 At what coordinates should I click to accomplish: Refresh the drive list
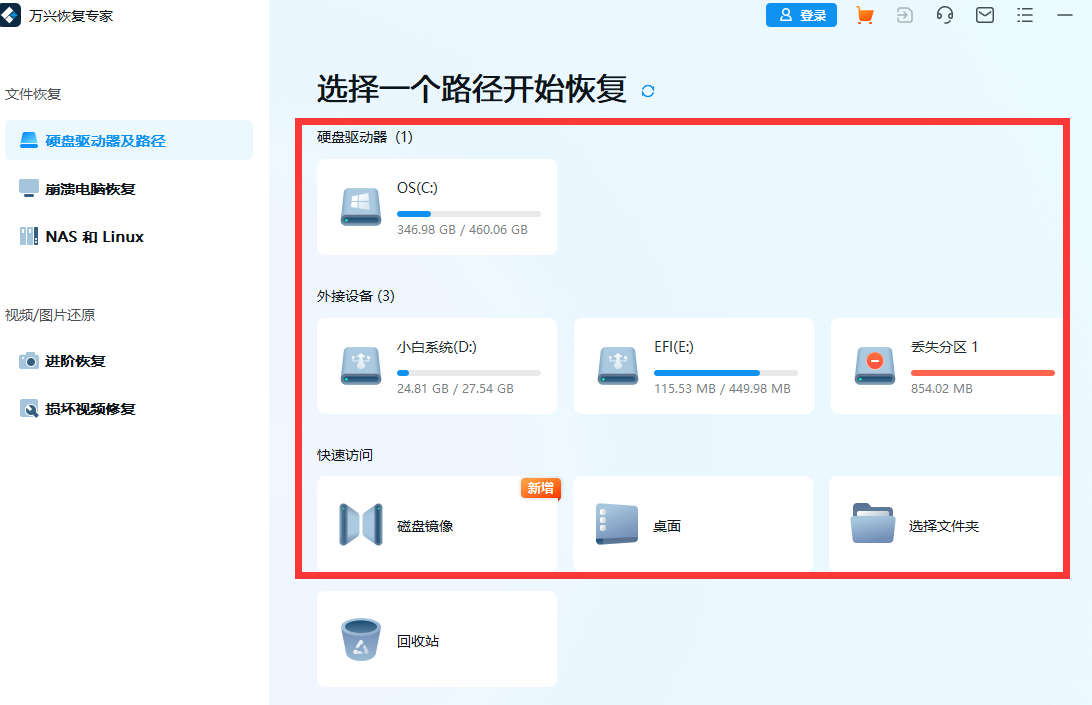point(647,91)
